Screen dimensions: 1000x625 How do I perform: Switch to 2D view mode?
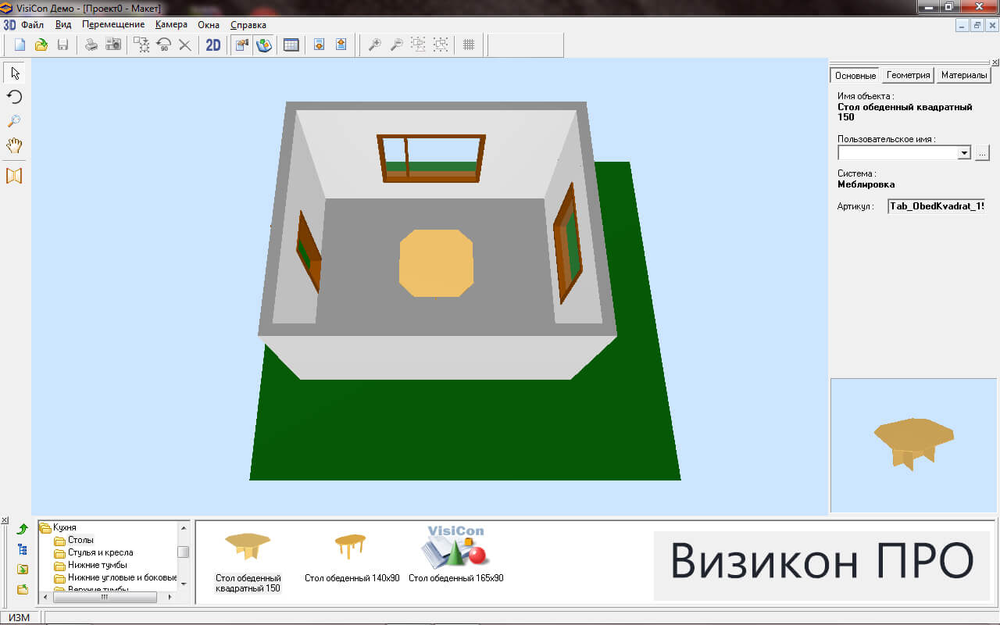213,45
